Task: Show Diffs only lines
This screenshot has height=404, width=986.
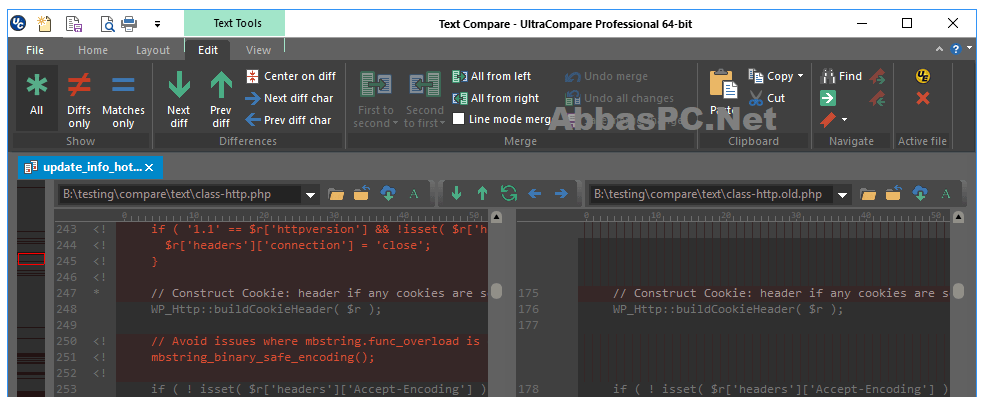Action: tap(79, 101)
